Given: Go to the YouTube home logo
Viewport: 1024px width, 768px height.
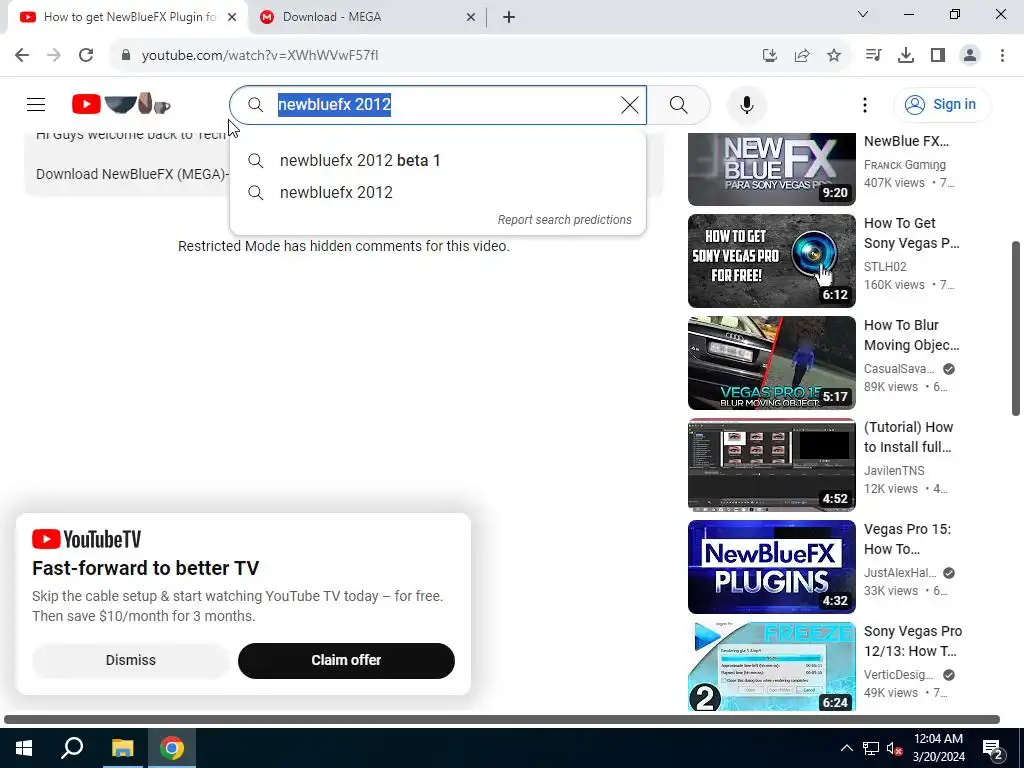Looking at the screenshot, I should pyautogui.click(x=121, y=104).
